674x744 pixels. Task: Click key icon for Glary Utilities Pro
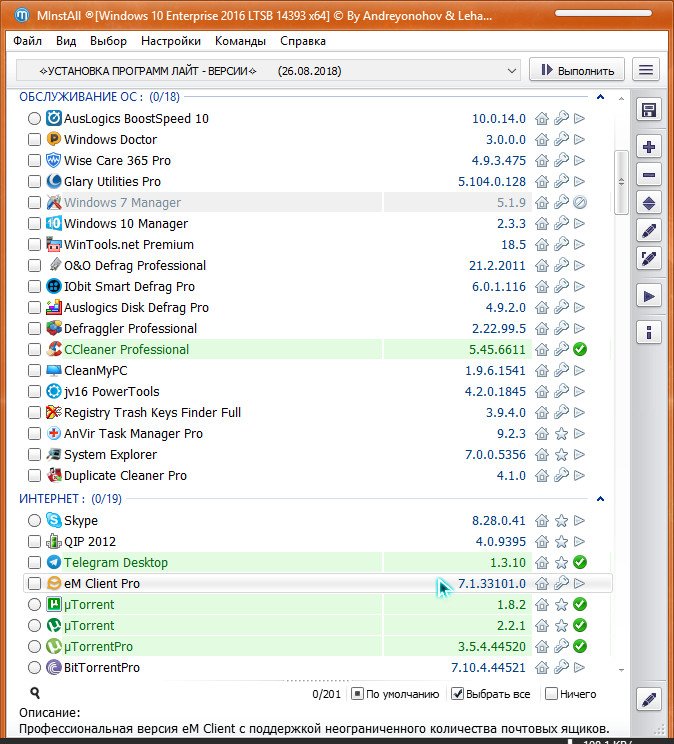(x=561, y=182)
